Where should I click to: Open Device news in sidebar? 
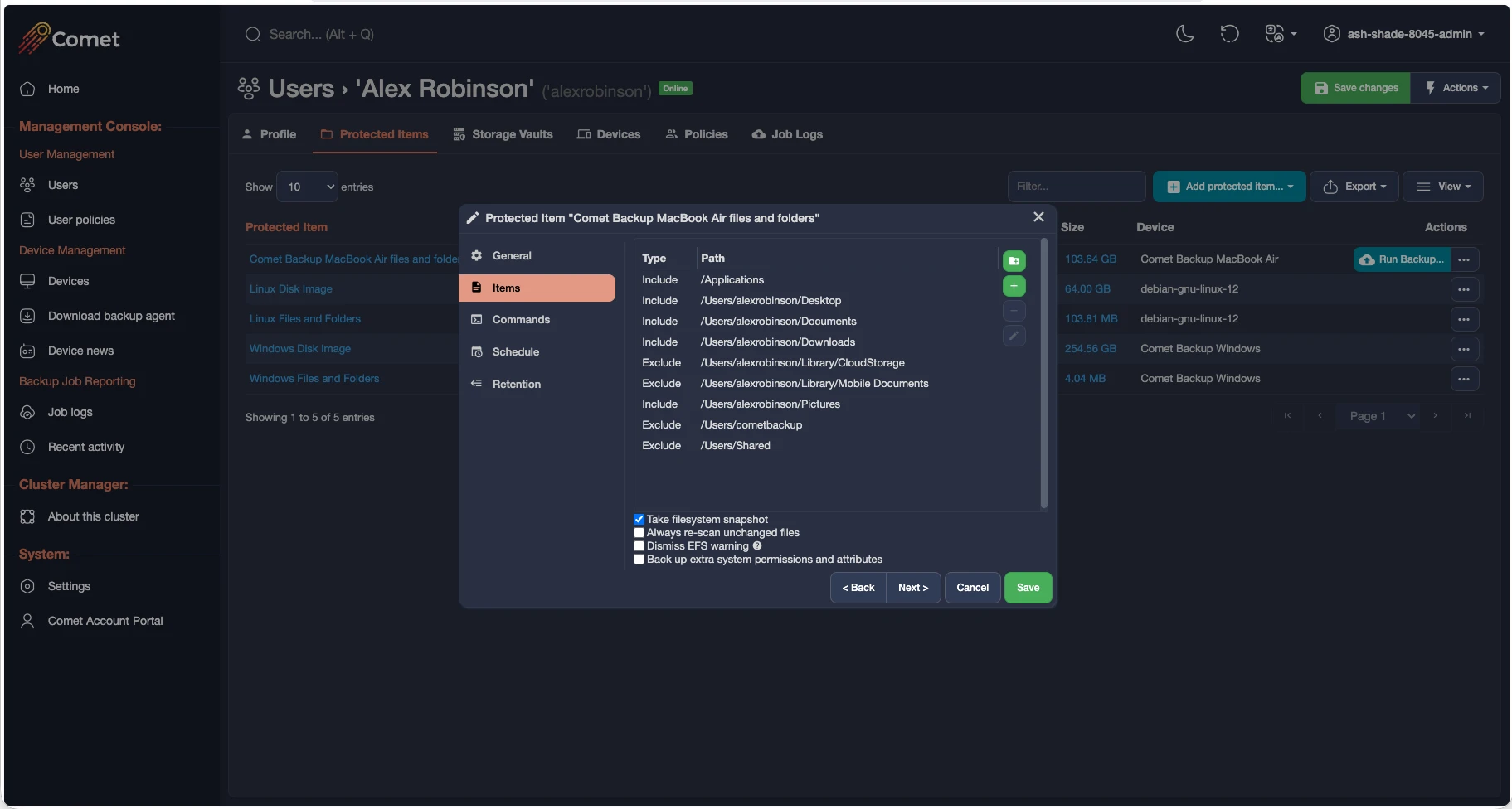tap(66, 351)
